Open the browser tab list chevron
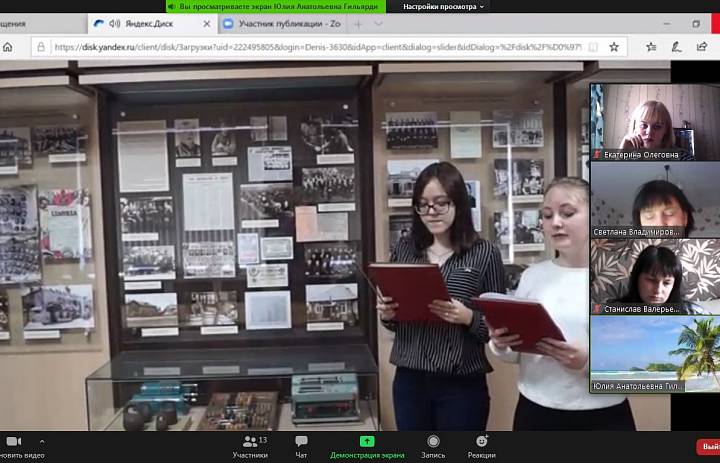 tap(378, 24)
